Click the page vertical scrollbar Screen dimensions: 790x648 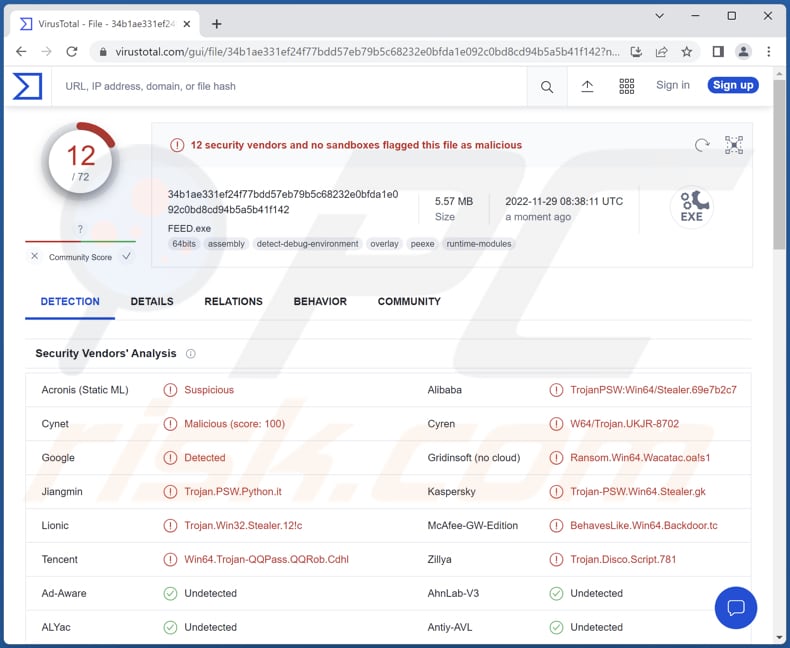780,200
